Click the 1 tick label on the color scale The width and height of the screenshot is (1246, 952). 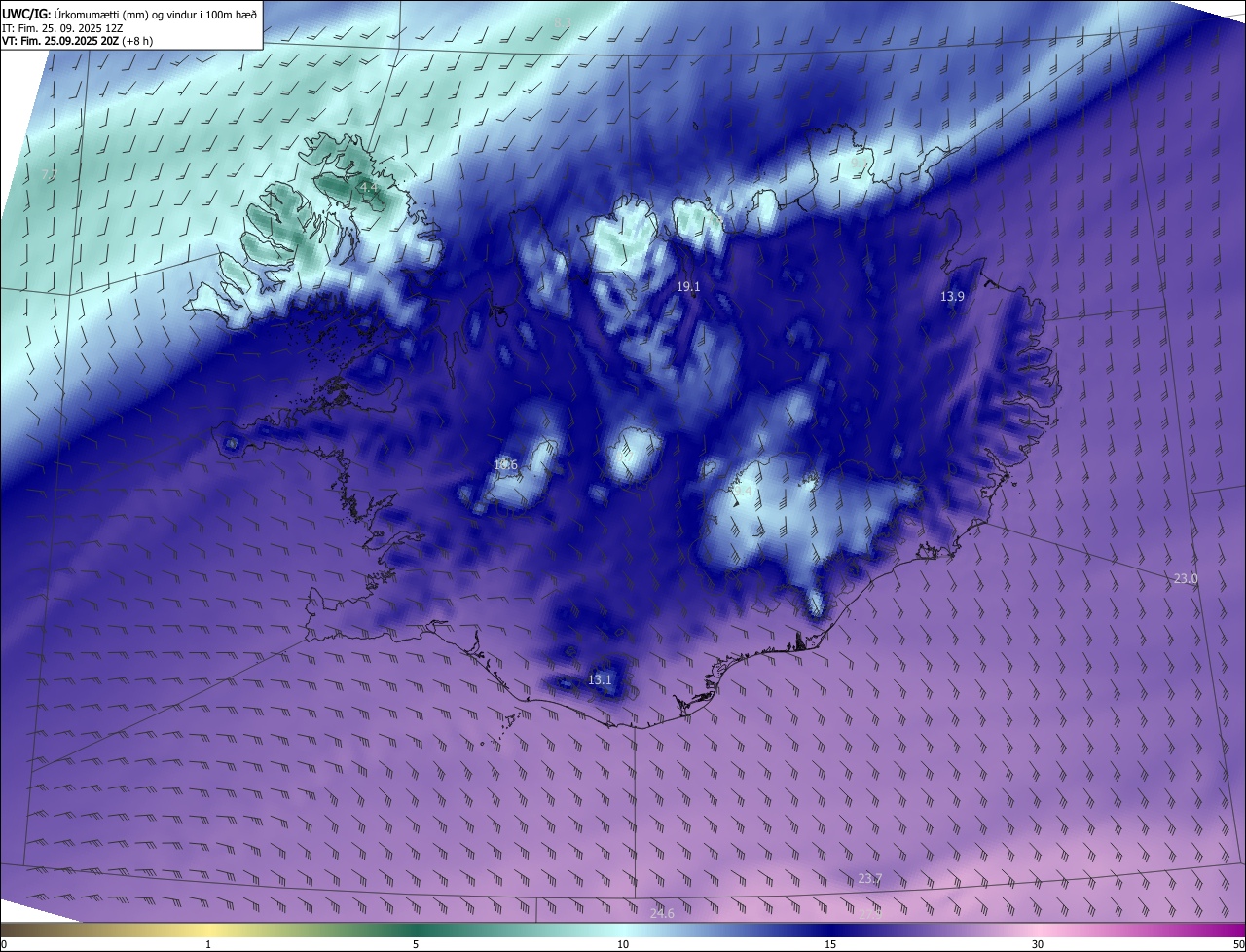(208, 944)
